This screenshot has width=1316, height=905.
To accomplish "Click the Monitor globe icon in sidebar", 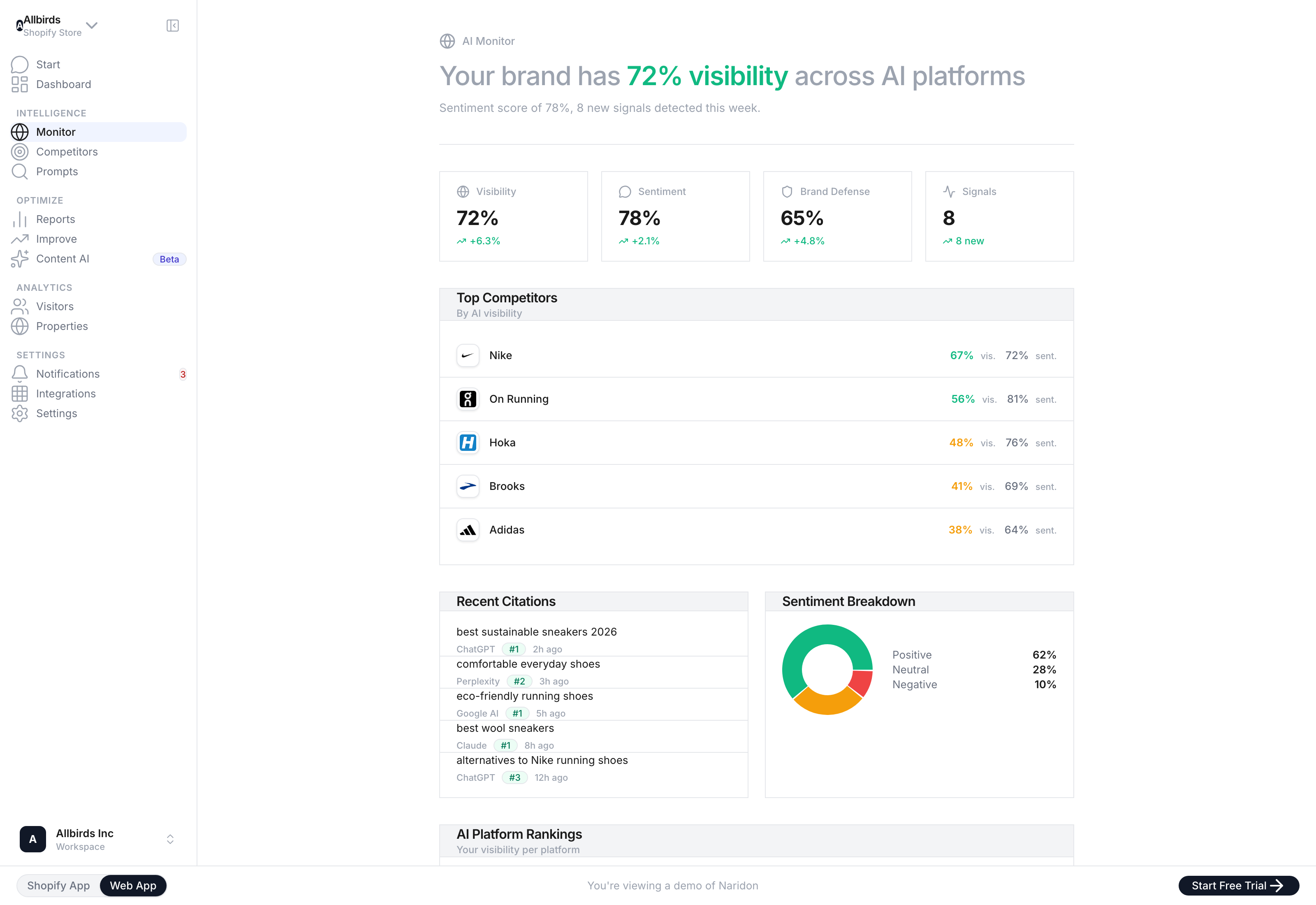I will click(20, 132).
